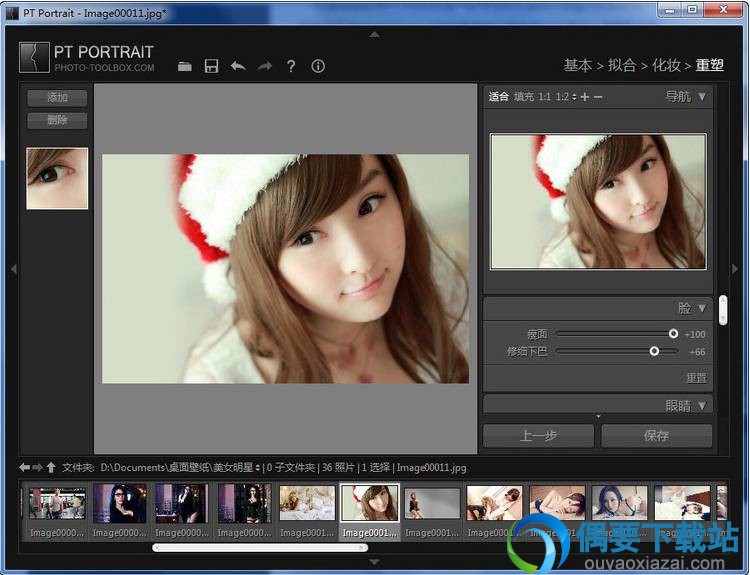Click the folder path text D:\Documents\桌面壁纸\美女明星
750x575 pixels.
click(x=177, y=467)
